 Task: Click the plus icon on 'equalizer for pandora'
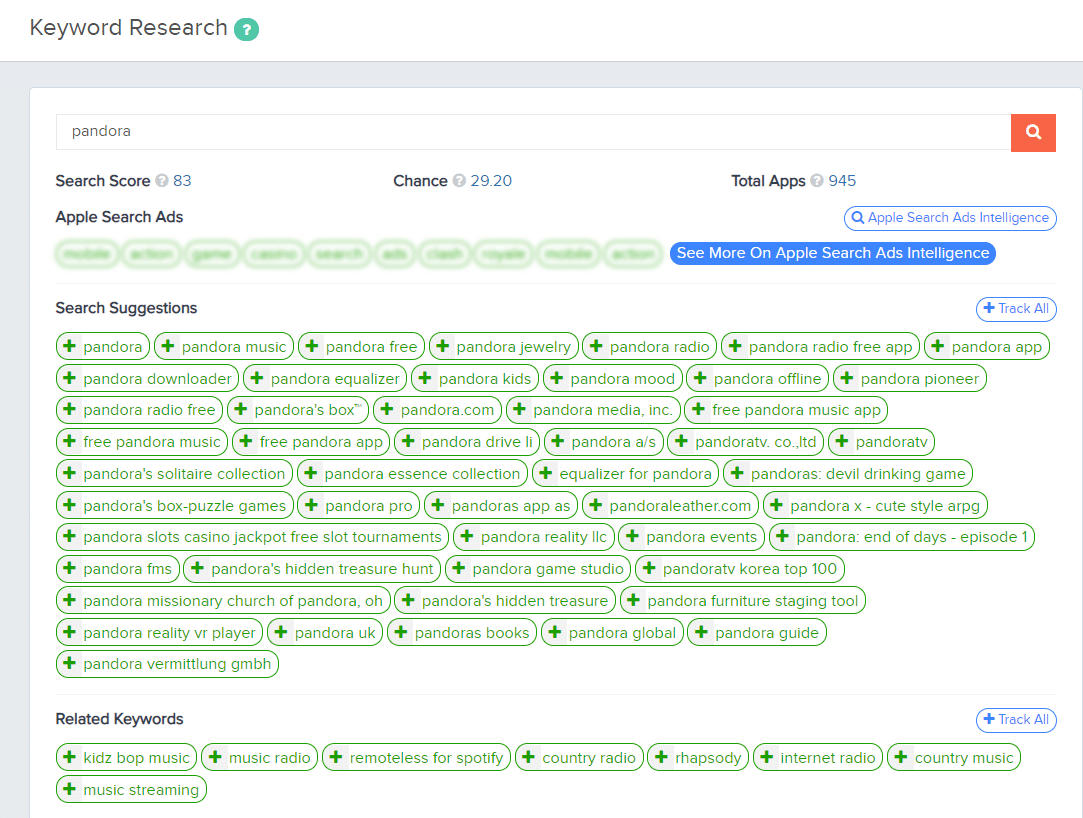546,473
